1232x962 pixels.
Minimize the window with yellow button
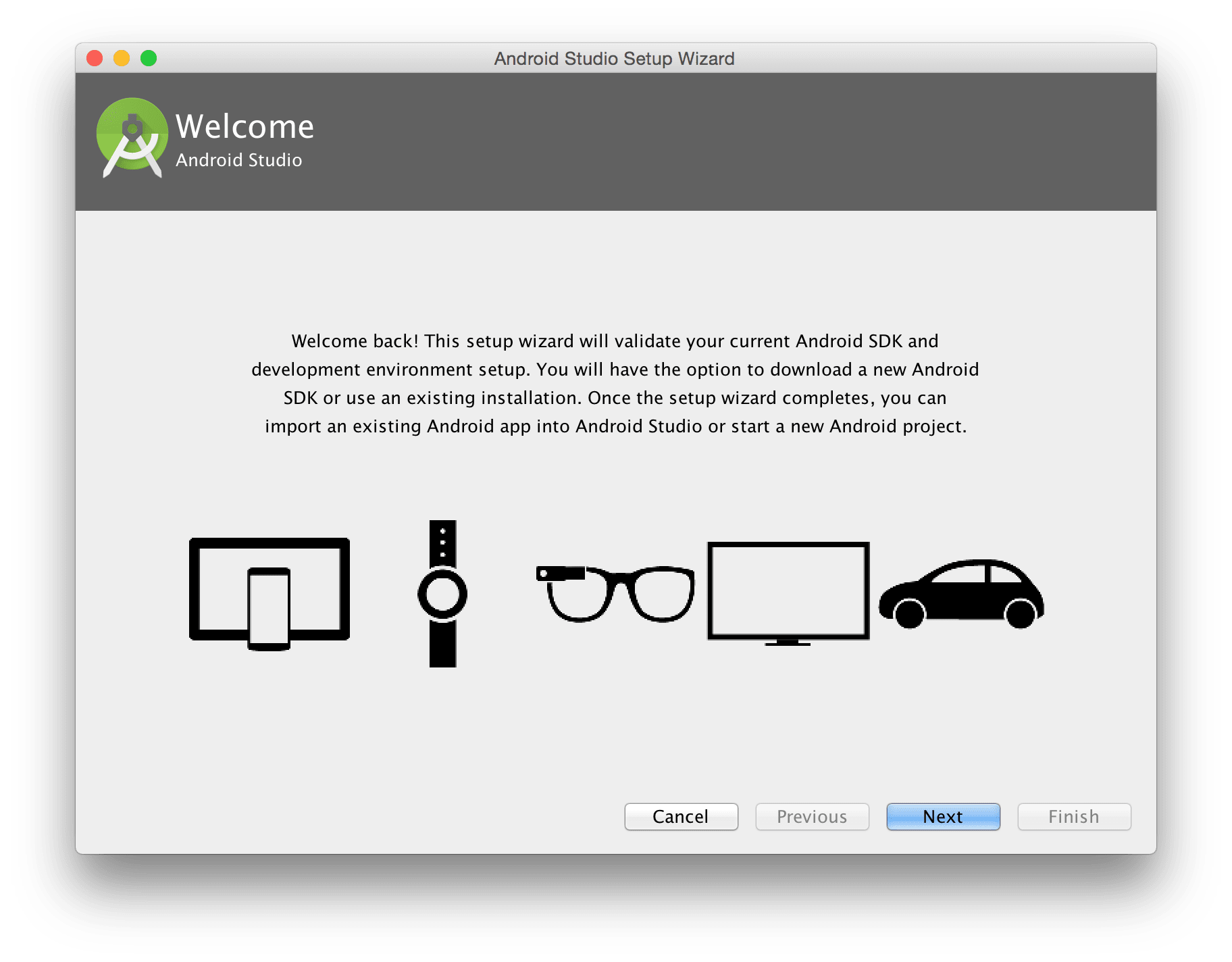122,58
